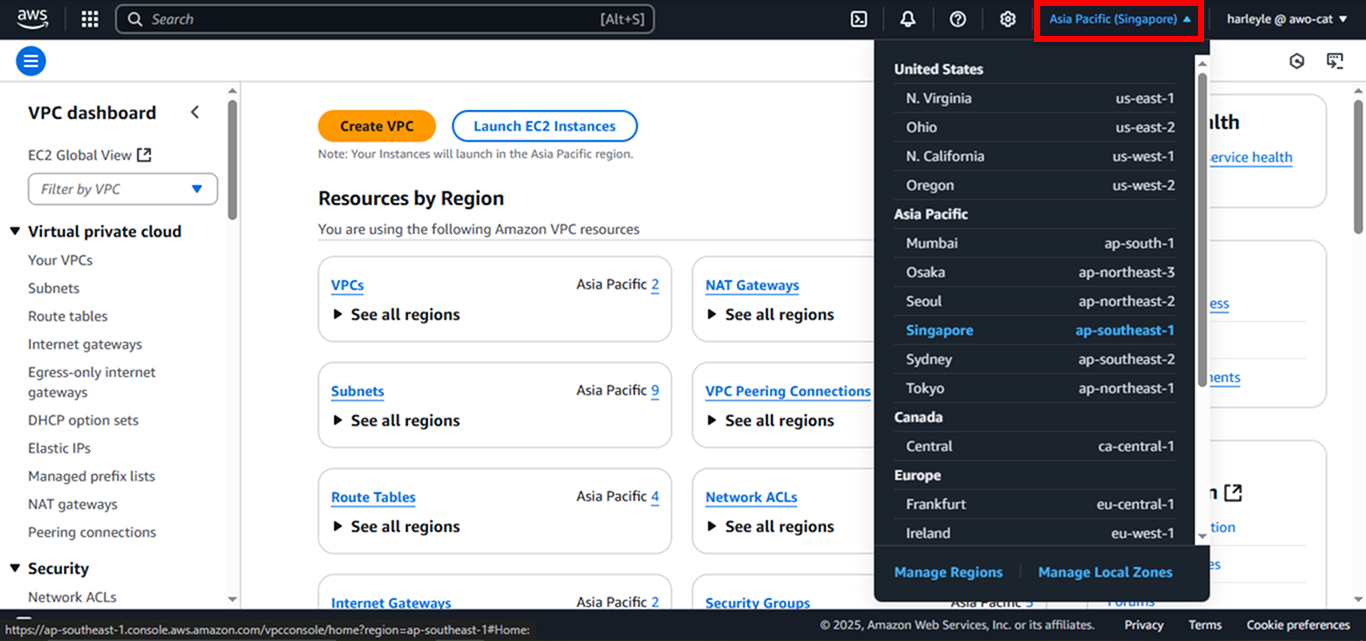Expand See all regions under Route Tables

point(396,526)
